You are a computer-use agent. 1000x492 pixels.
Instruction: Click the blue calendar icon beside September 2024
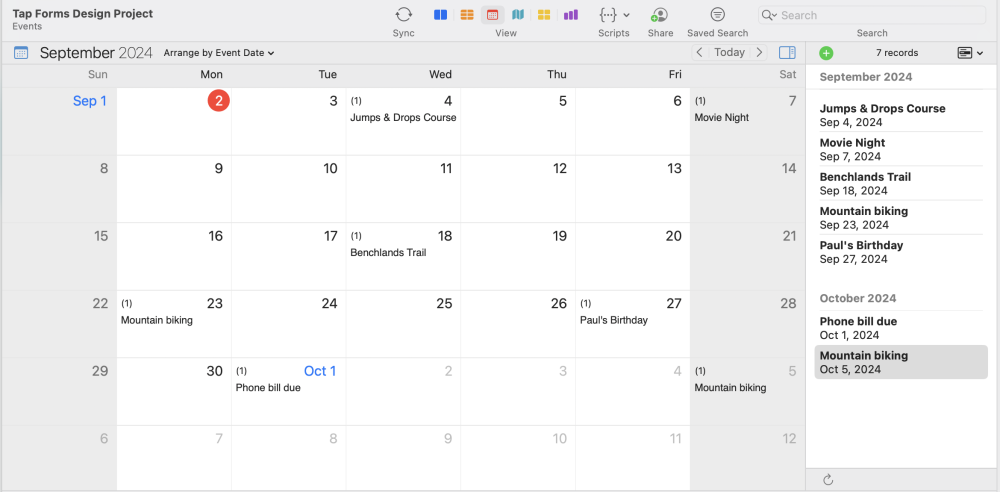pyautogui.click(x=20, y=53)
